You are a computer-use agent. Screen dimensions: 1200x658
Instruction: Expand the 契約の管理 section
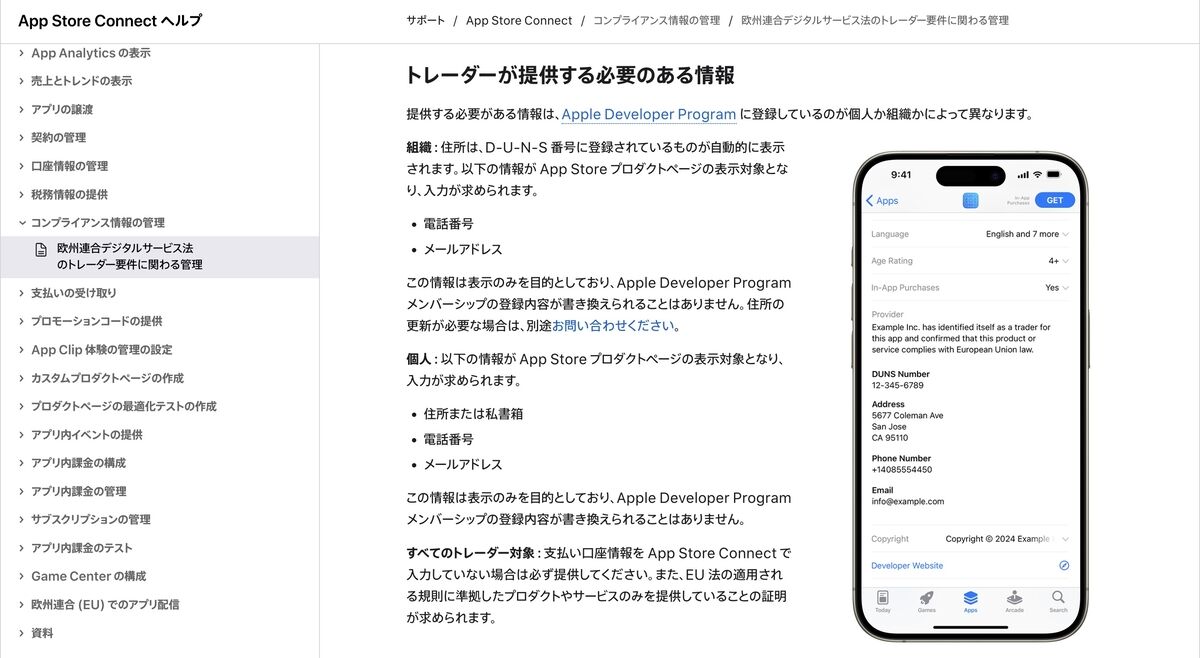click(58, 137)
